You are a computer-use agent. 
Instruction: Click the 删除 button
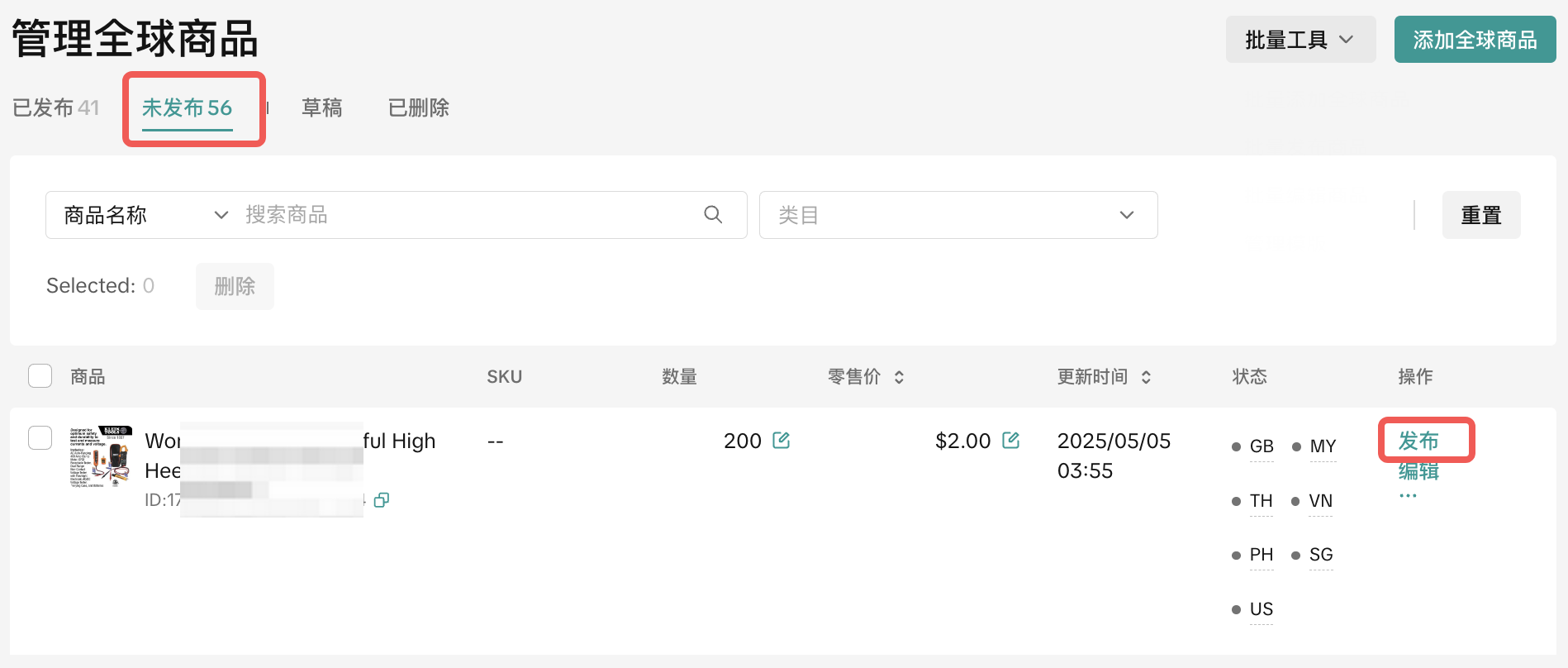[235, 286]
